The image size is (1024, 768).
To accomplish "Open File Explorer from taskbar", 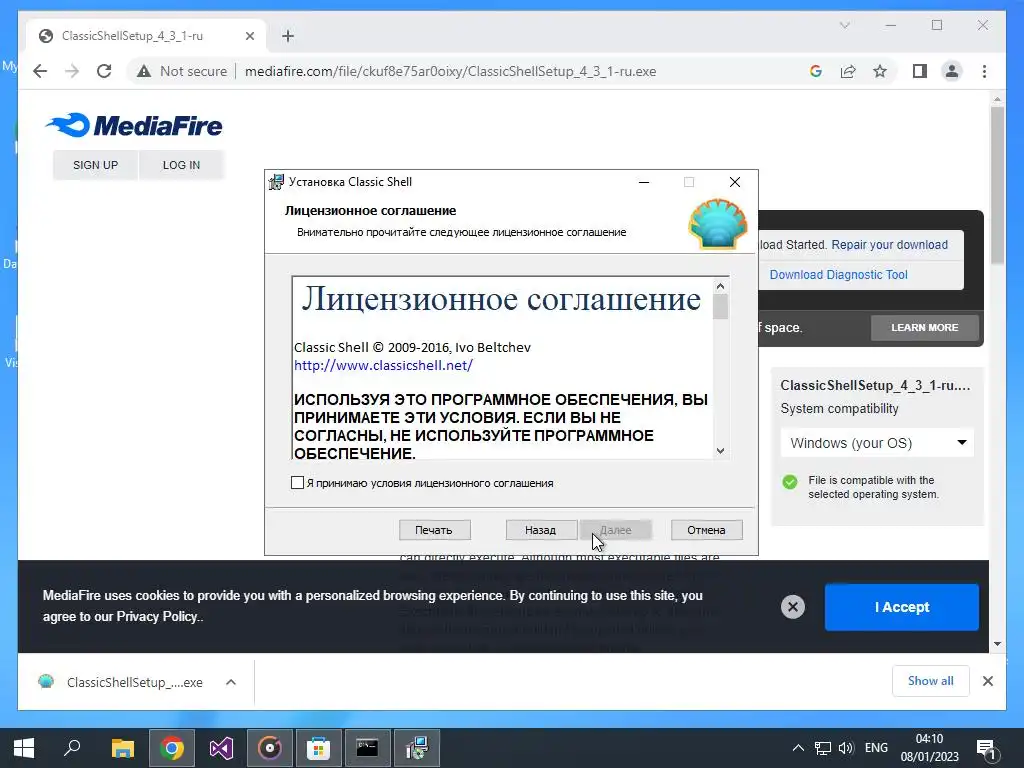I will 122,748.
